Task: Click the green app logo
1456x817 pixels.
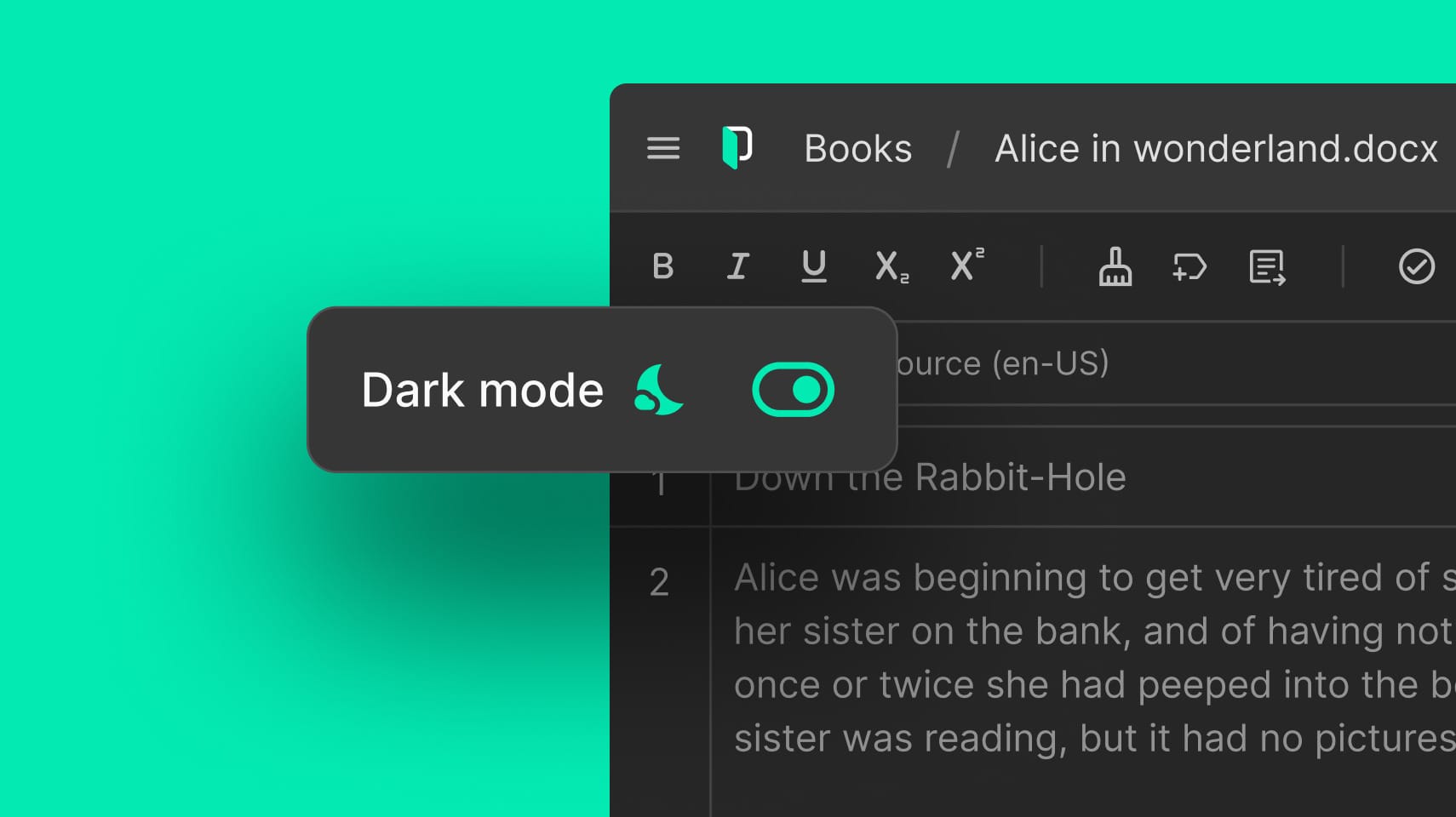Action: tap(737, 148)
